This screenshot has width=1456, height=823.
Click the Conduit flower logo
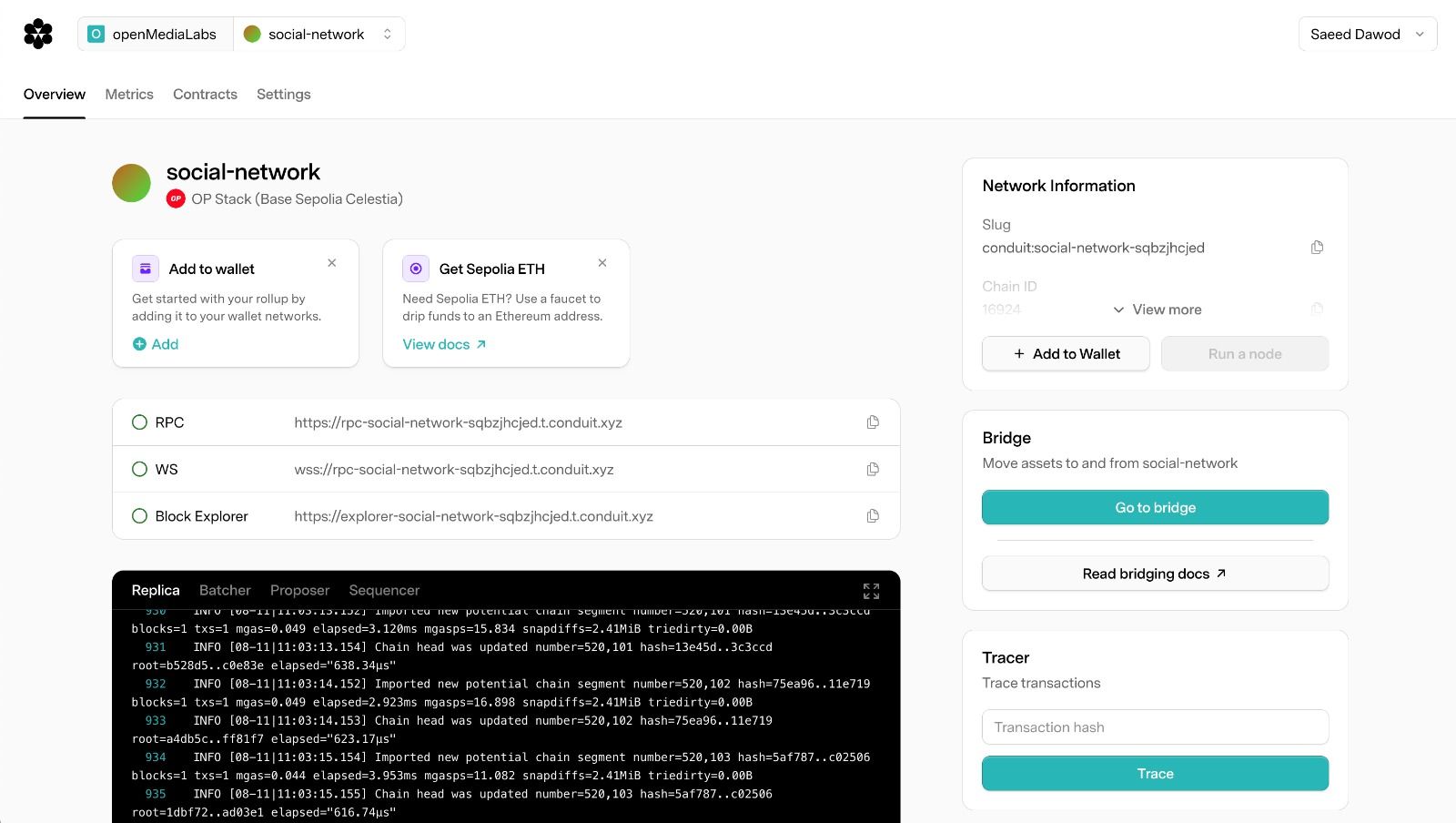tap(38, 34)
